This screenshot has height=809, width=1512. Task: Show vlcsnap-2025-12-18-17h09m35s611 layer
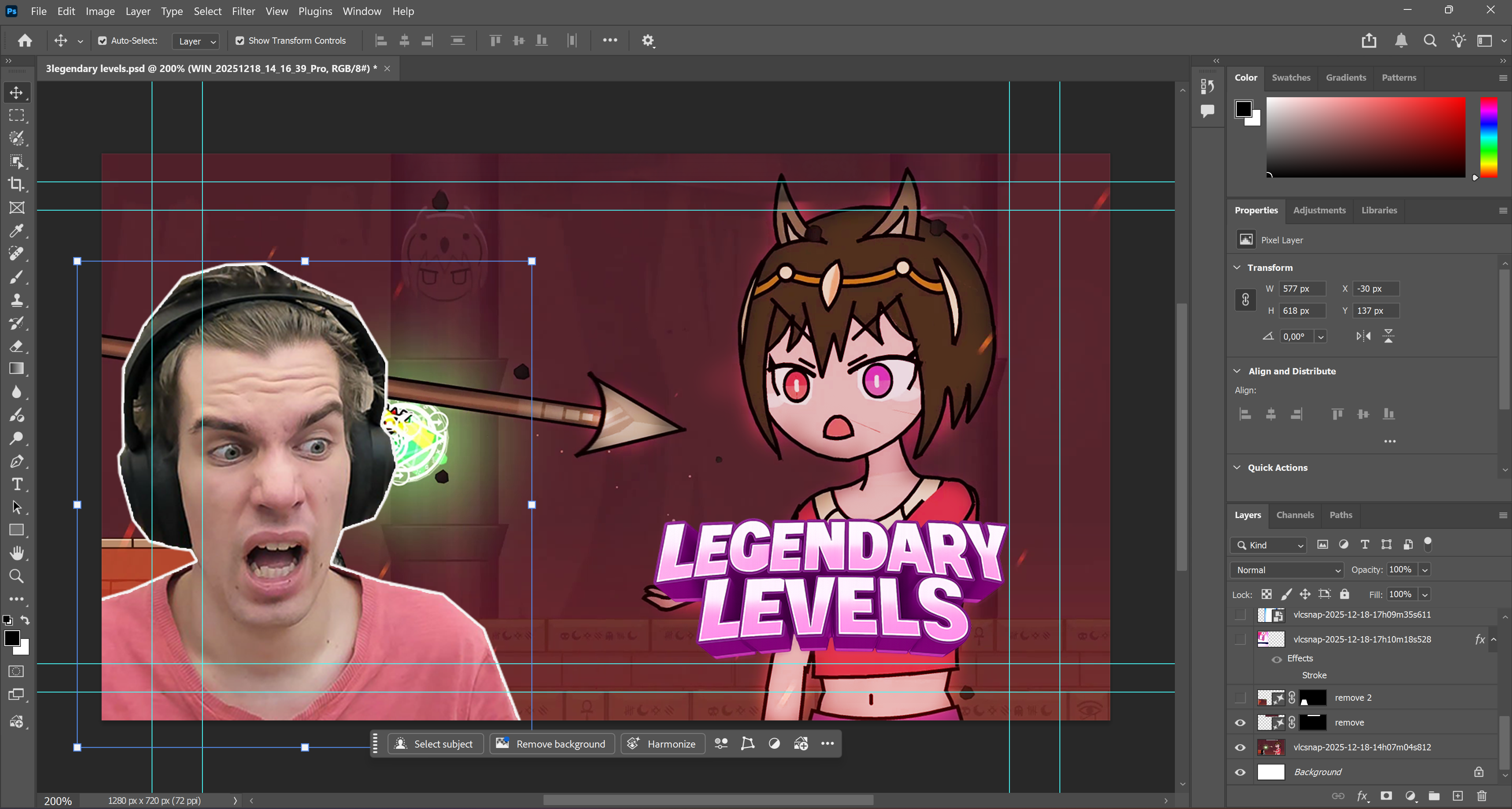pos(1240,615)
